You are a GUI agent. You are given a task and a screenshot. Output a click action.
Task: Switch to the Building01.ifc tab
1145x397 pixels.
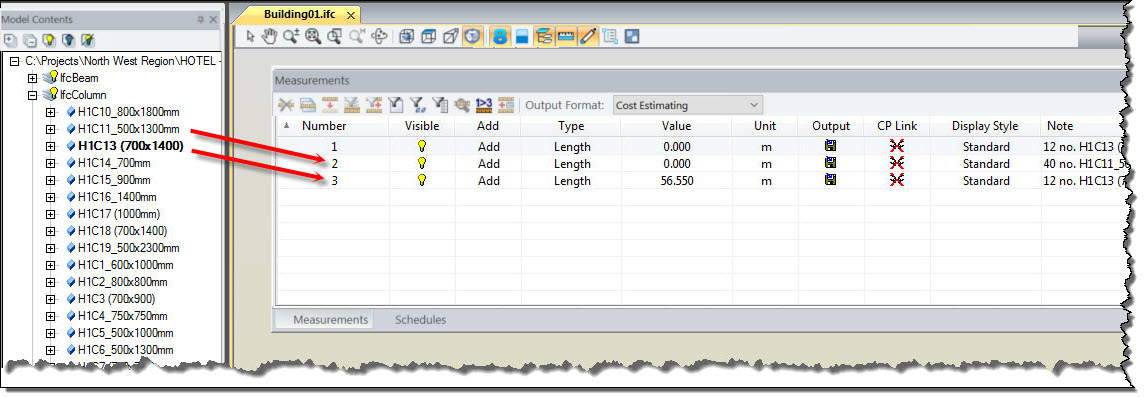coord(300,15)
